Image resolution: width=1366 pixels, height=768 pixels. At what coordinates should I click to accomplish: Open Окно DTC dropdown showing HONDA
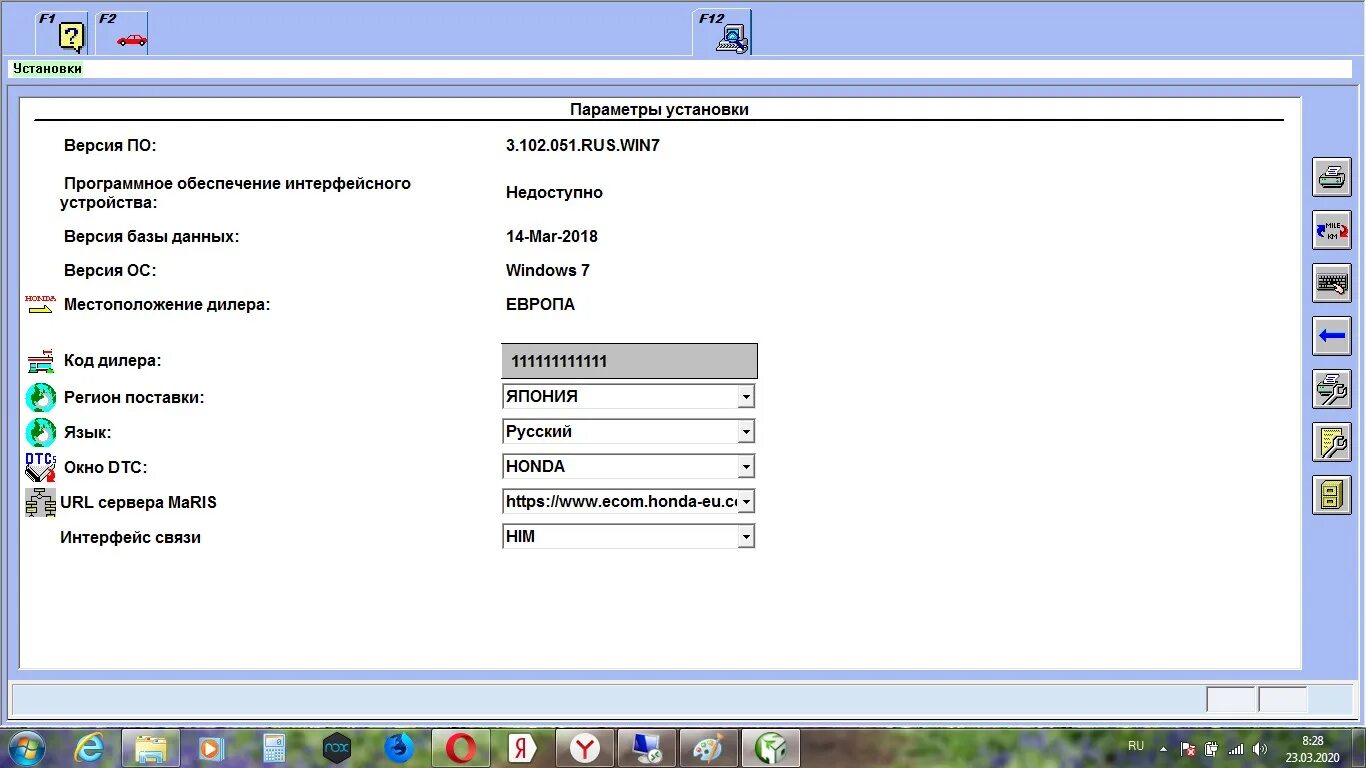pos(628,466)
